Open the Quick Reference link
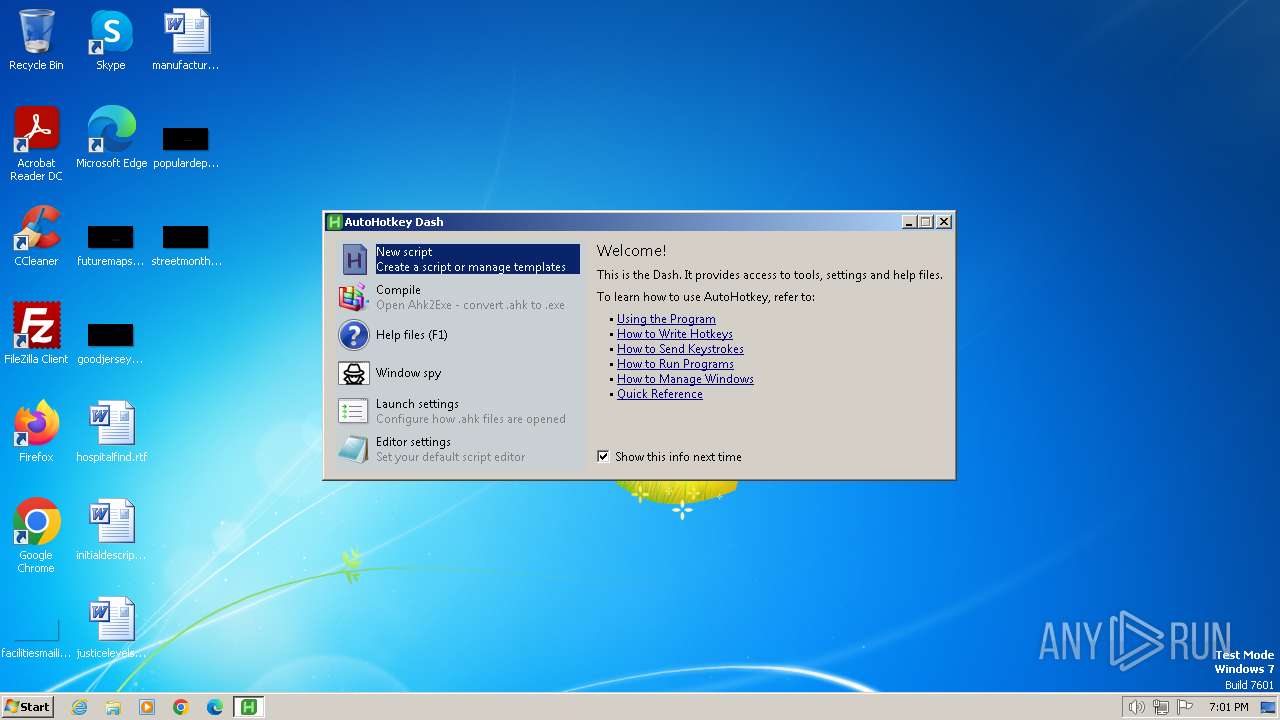The image size is (1280, 720). click(x=660, y=394)
